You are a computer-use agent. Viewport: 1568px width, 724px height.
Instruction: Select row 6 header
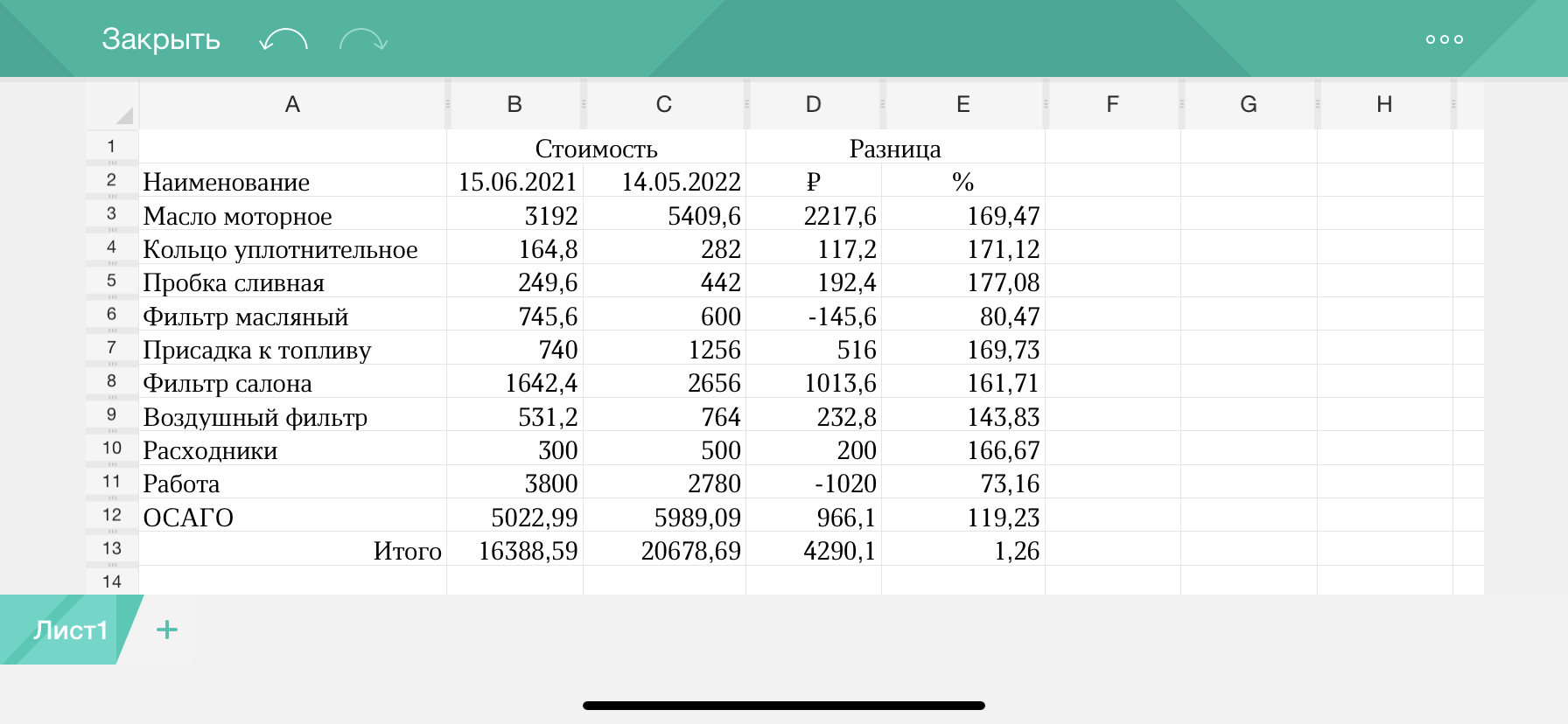[x=112, y=314]
